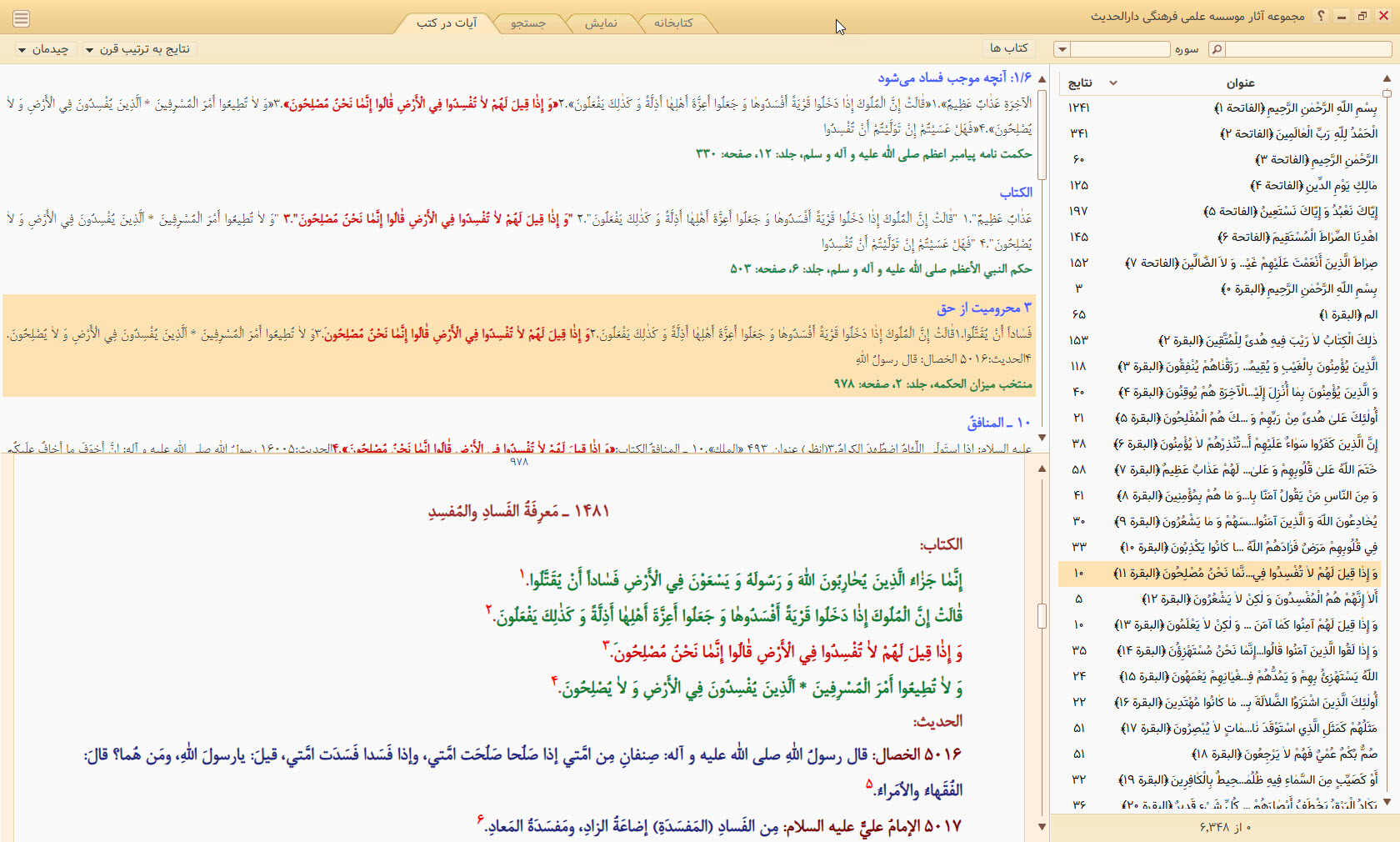Viewport: 1400px width, 842px height.
Task: Open result heading ۱/۶: آنچه موجب فساد می‌شود
Action: pyautogui.click(x=954, y=78)
